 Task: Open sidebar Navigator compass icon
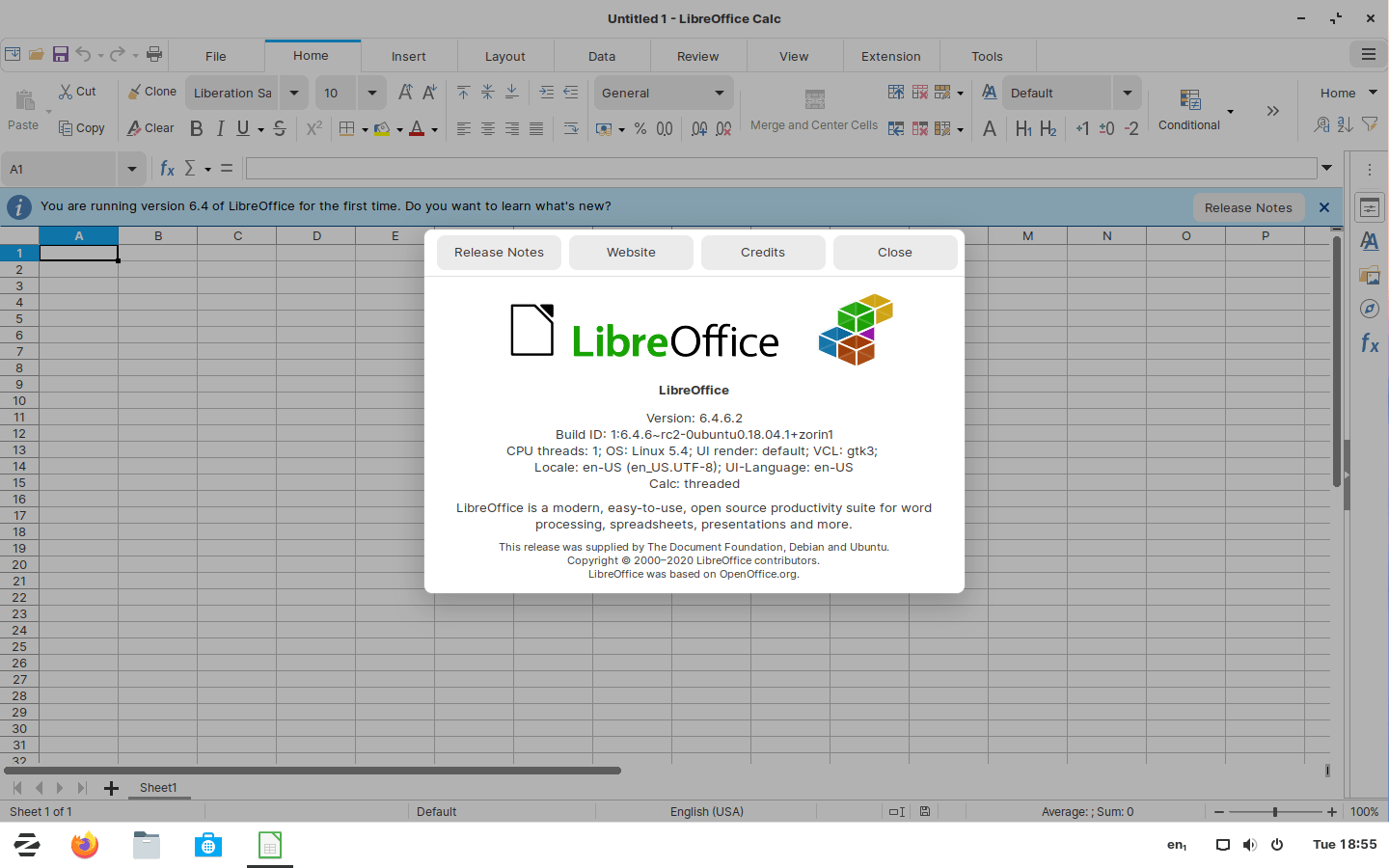(x=1370, y=309)
